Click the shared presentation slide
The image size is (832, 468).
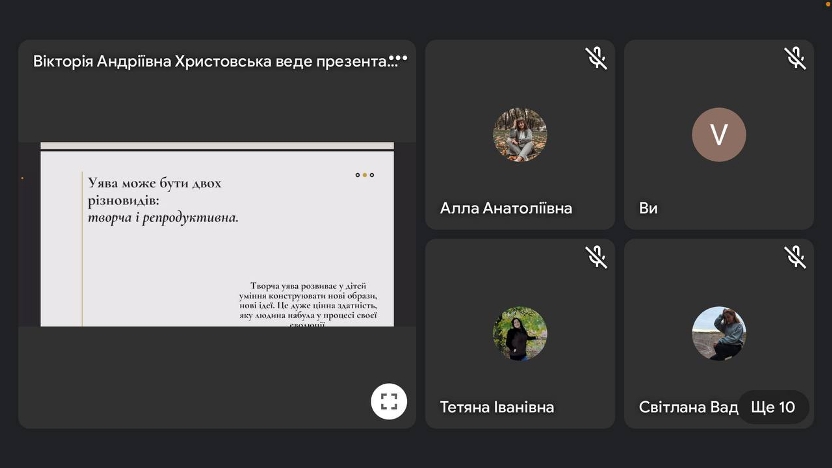pos(217,234)
